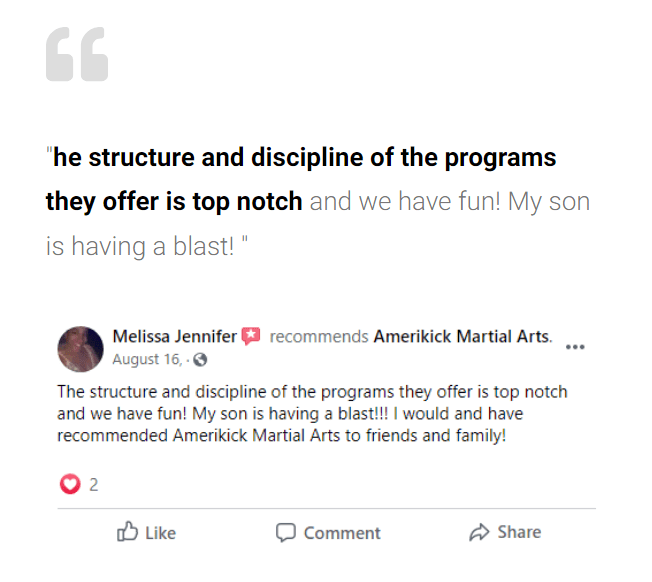Click the red recommendation star badge

[x=251, y=336]
